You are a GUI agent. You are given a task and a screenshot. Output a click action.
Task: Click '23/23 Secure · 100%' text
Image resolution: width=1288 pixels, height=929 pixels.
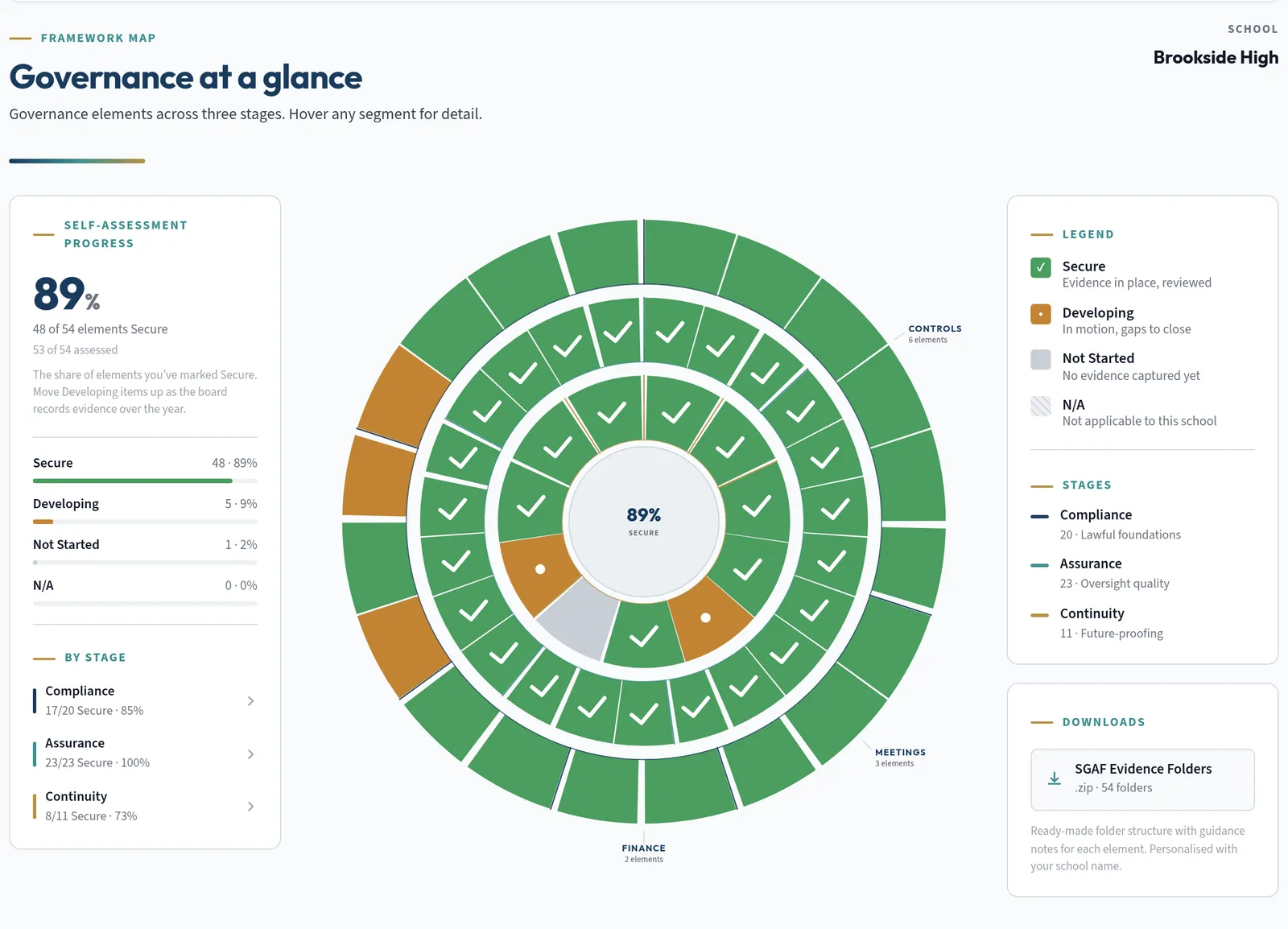[97, 763]
